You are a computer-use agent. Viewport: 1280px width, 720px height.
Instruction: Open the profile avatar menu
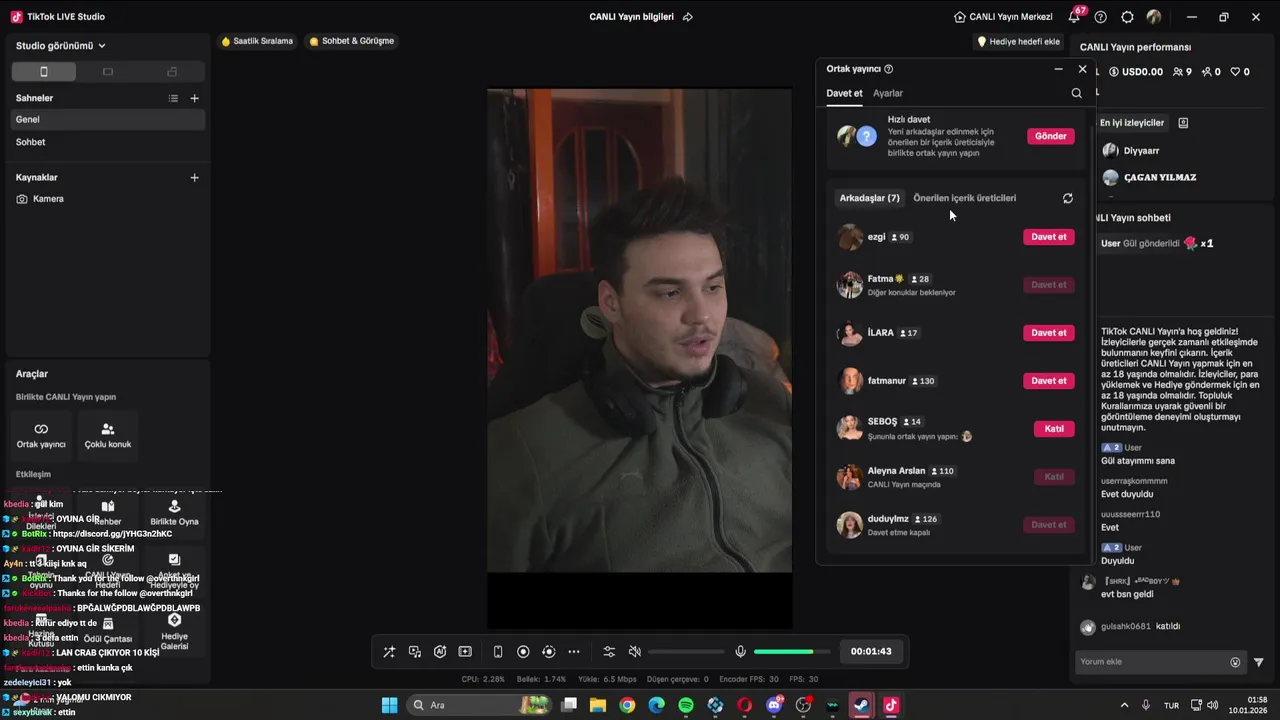coord(1154,17)
